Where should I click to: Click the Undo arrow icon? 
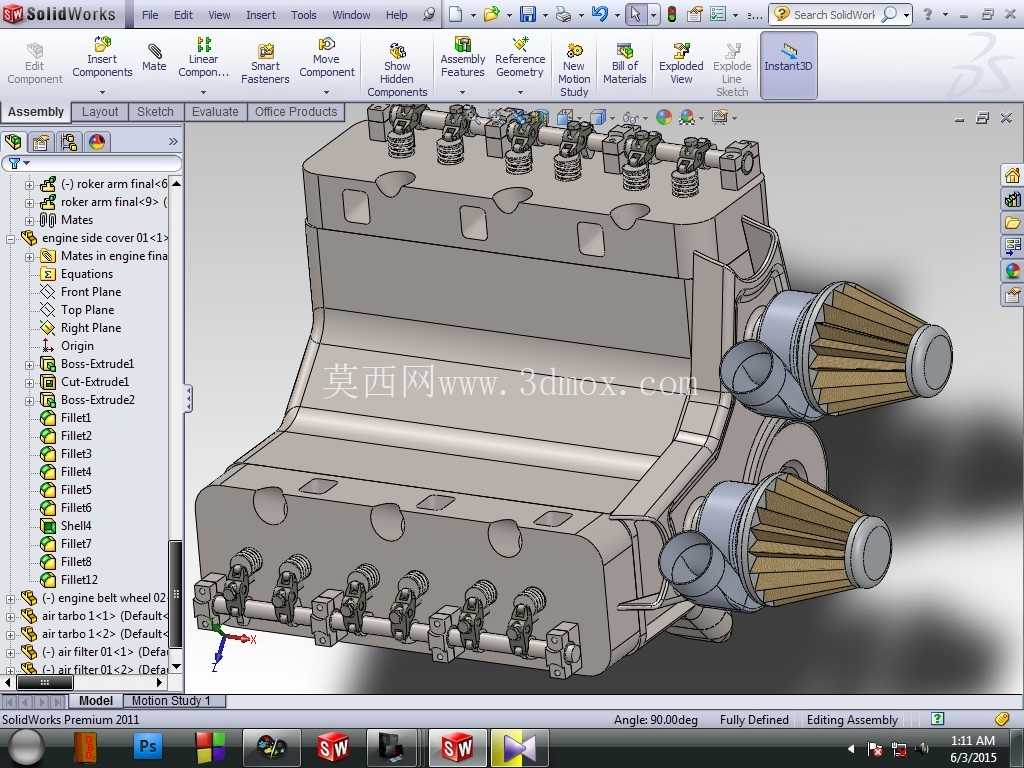pyautogui.click(x=599, y=14)
